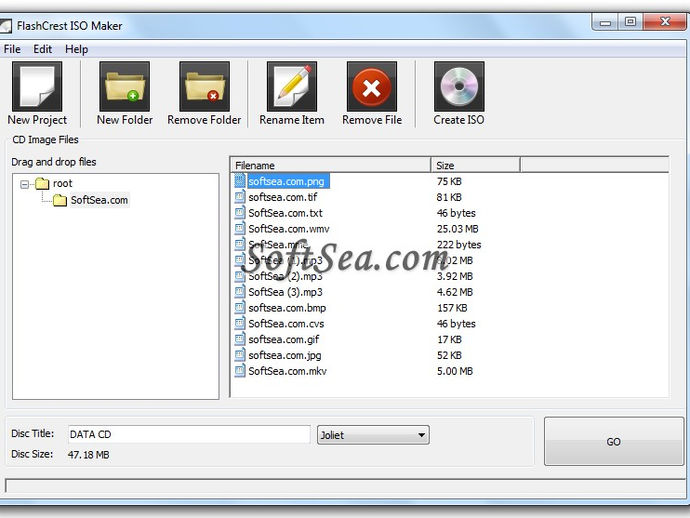Click the 75 KB size cell
The height and width of the screenshot is (518, 690).
click(x=449, y=181)
